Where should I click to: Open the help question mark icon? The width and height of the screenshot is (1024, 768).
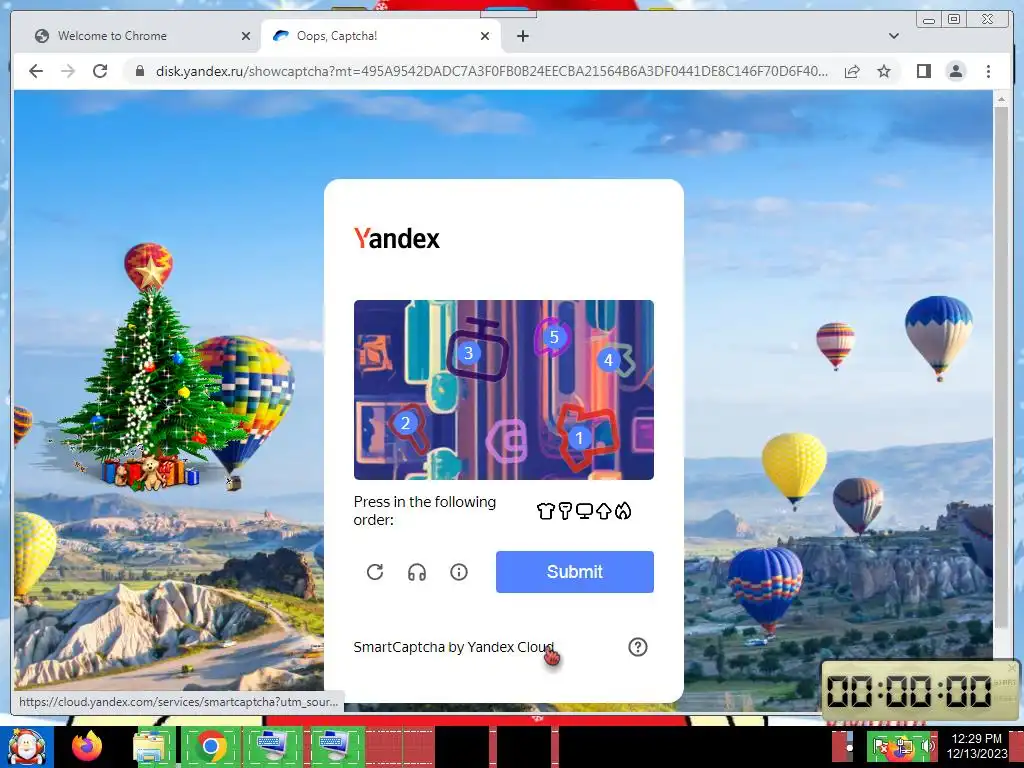(x=637, y=647)
